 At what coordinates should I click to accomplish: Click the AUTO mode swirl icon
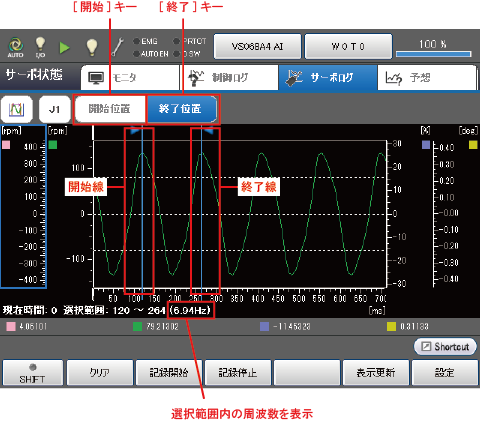tap(16, 47)
